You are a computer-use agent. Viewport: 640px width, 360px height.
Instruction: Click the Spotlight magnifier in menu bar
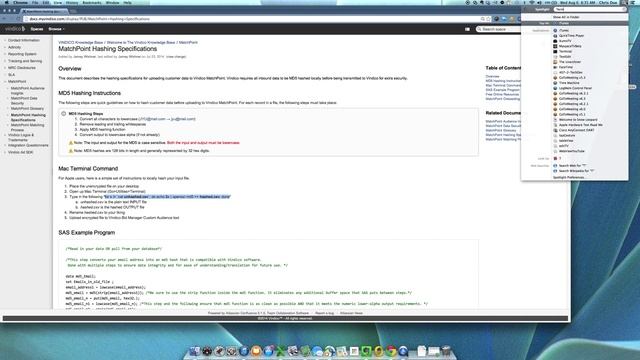coord(624,2)
